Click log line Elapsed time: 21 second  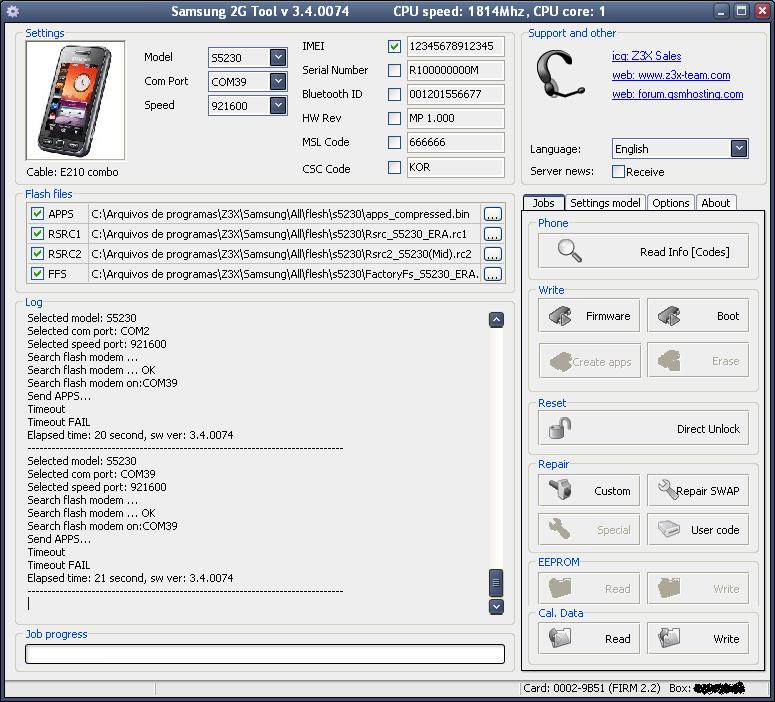click(130, 578)
